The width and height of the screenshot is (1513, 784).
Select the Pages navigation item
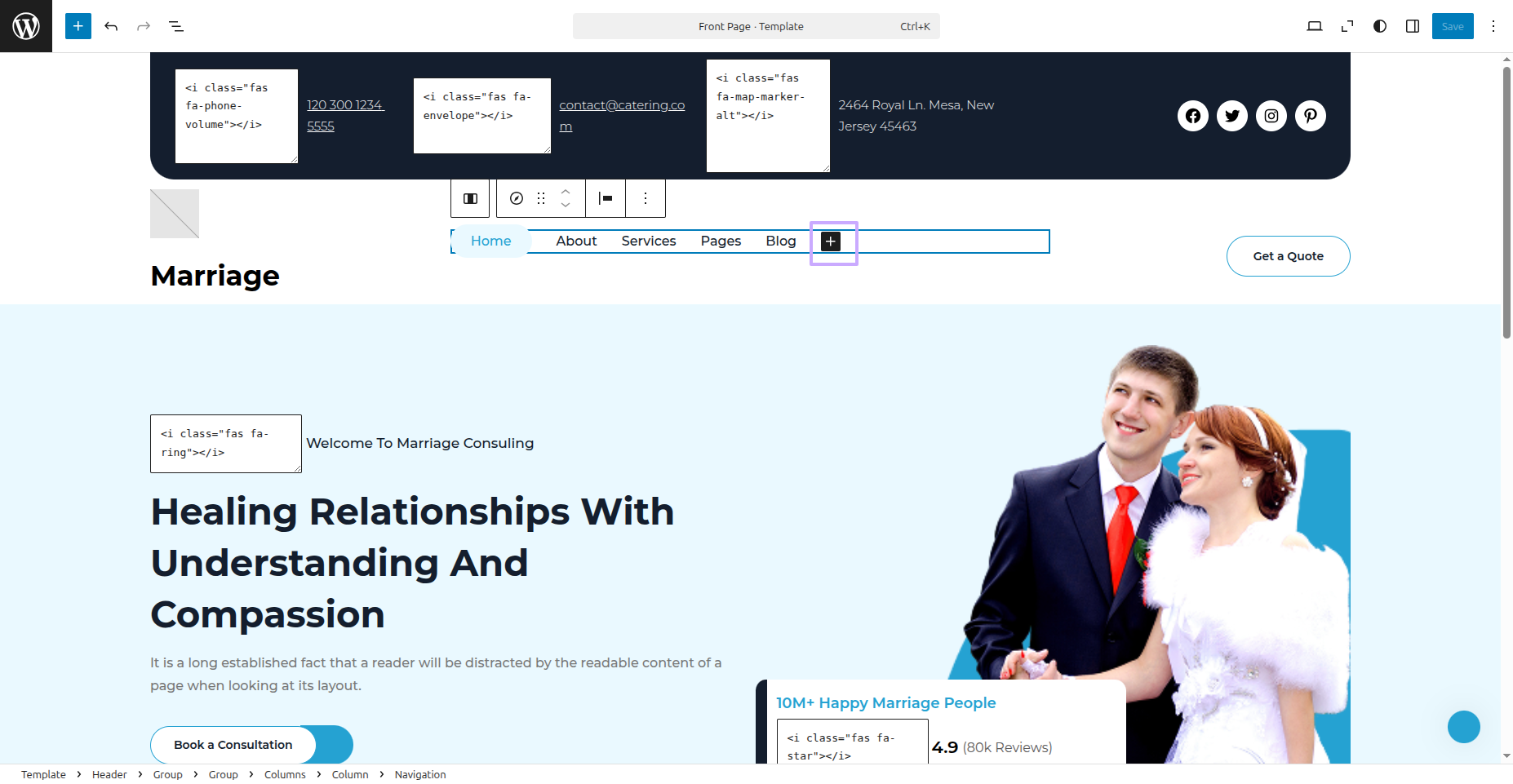tap(721, 241)
